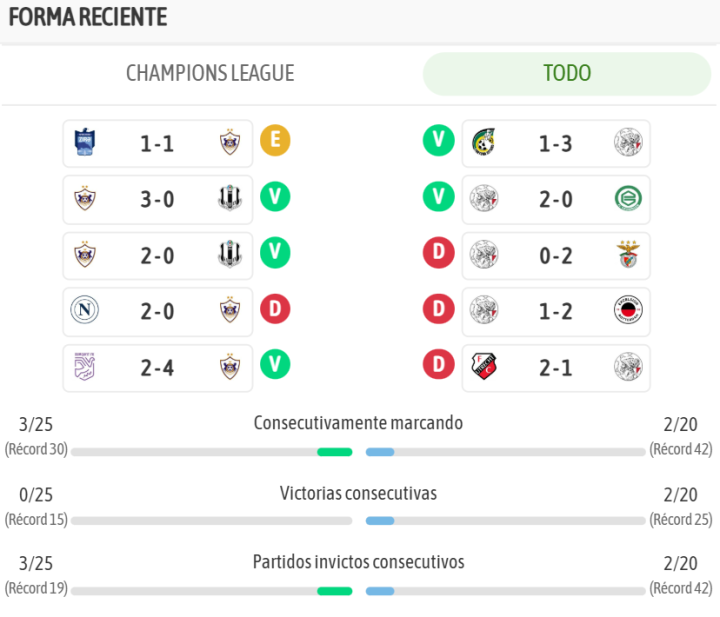Click the Benfica crest in 0-2 match
This screenshot has height=617, width=720.
point(628,255)
